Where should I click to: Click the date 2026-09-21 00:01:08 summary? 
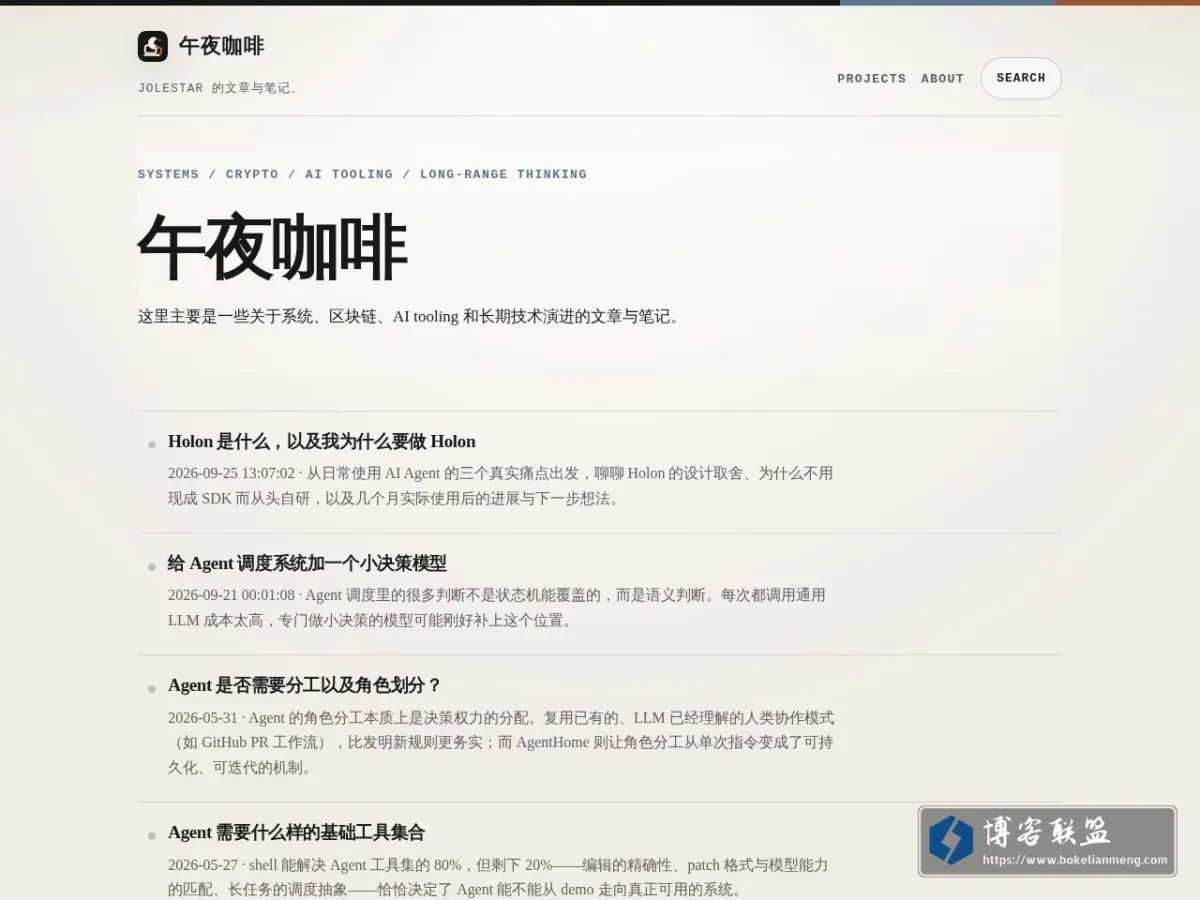[497, 608]
